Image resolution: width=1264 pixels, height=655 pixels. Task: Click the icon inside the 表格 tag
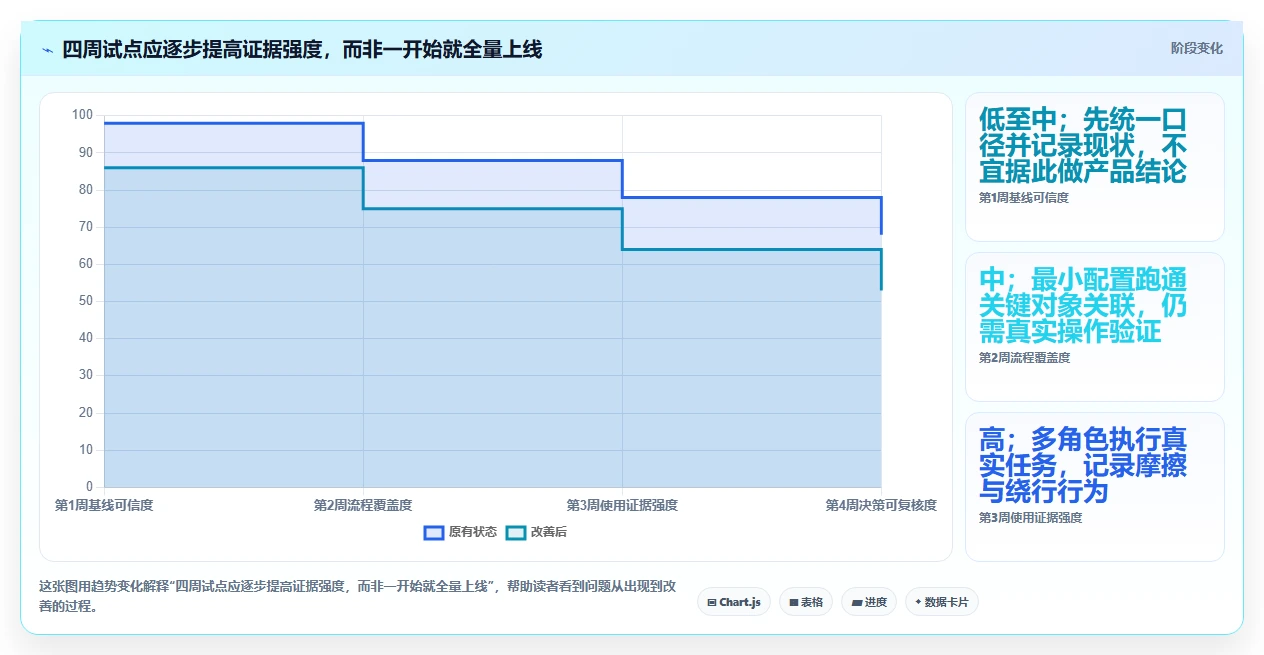[x=793, y=602]
